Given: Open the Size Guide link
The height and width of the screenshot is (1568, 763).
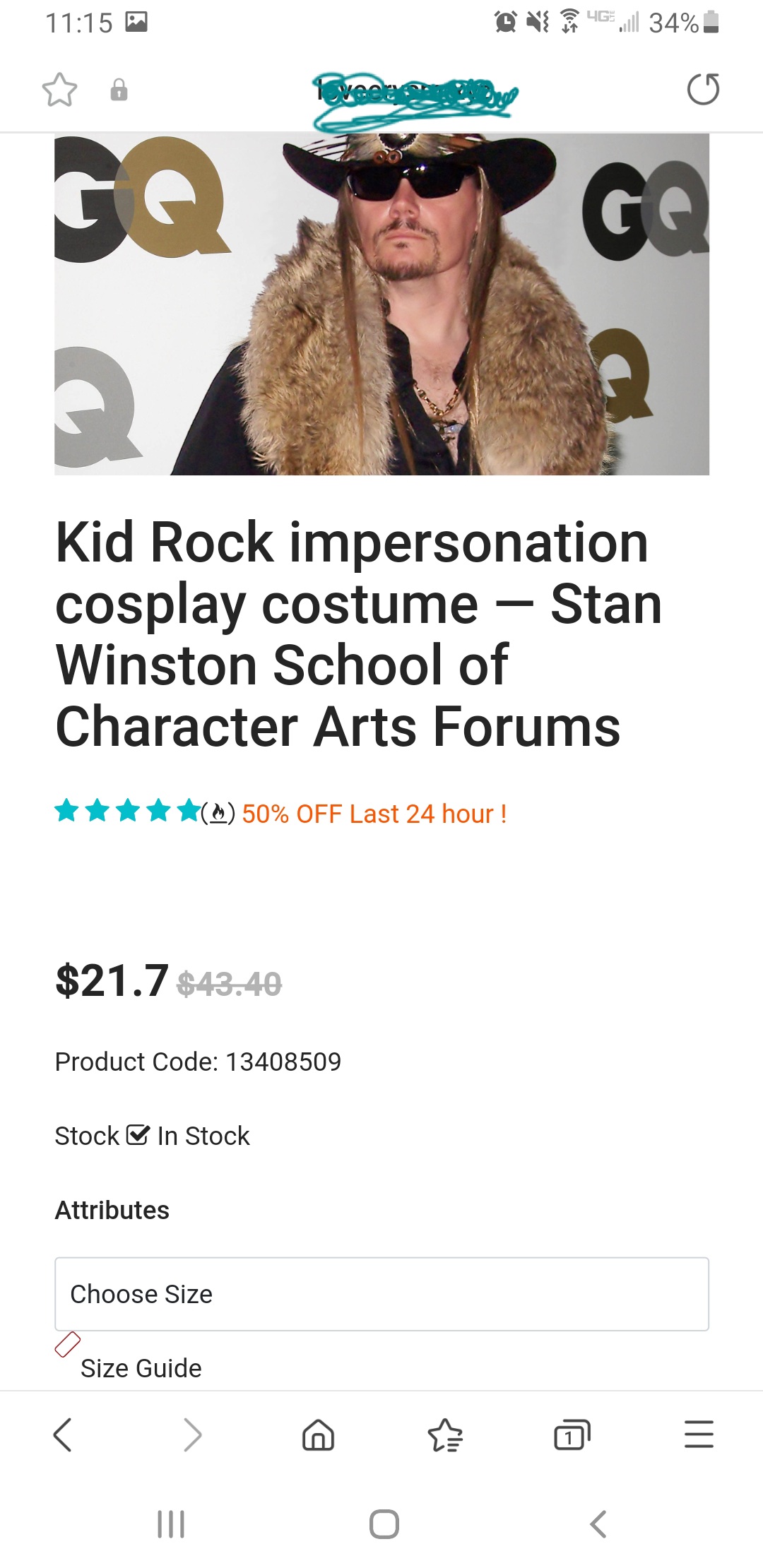Looking at the screenshot, I should pos(141,1368).
